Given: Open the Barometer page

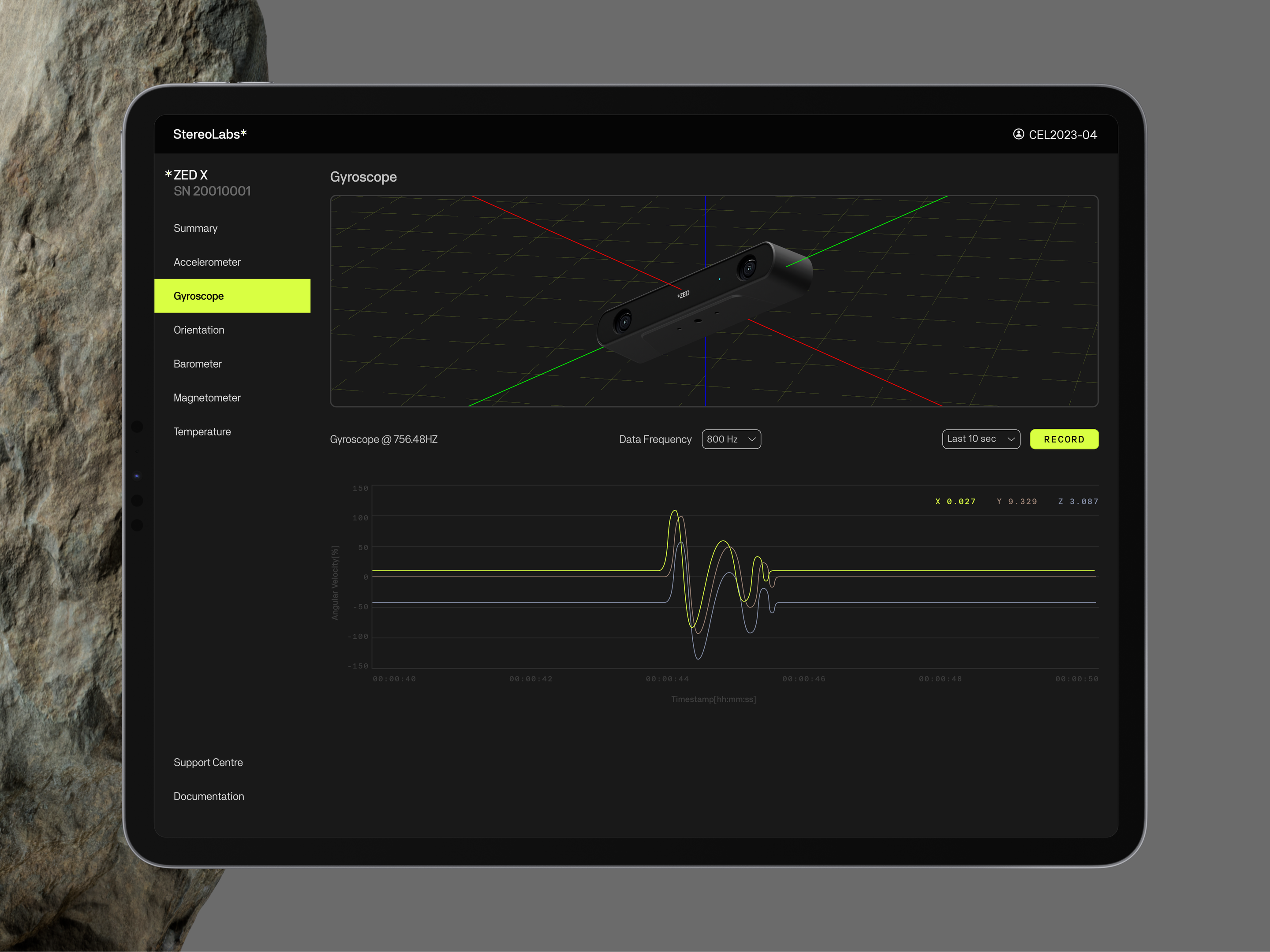Looking at the screenshot, I should pyautogui.click(x=198, y=364).
